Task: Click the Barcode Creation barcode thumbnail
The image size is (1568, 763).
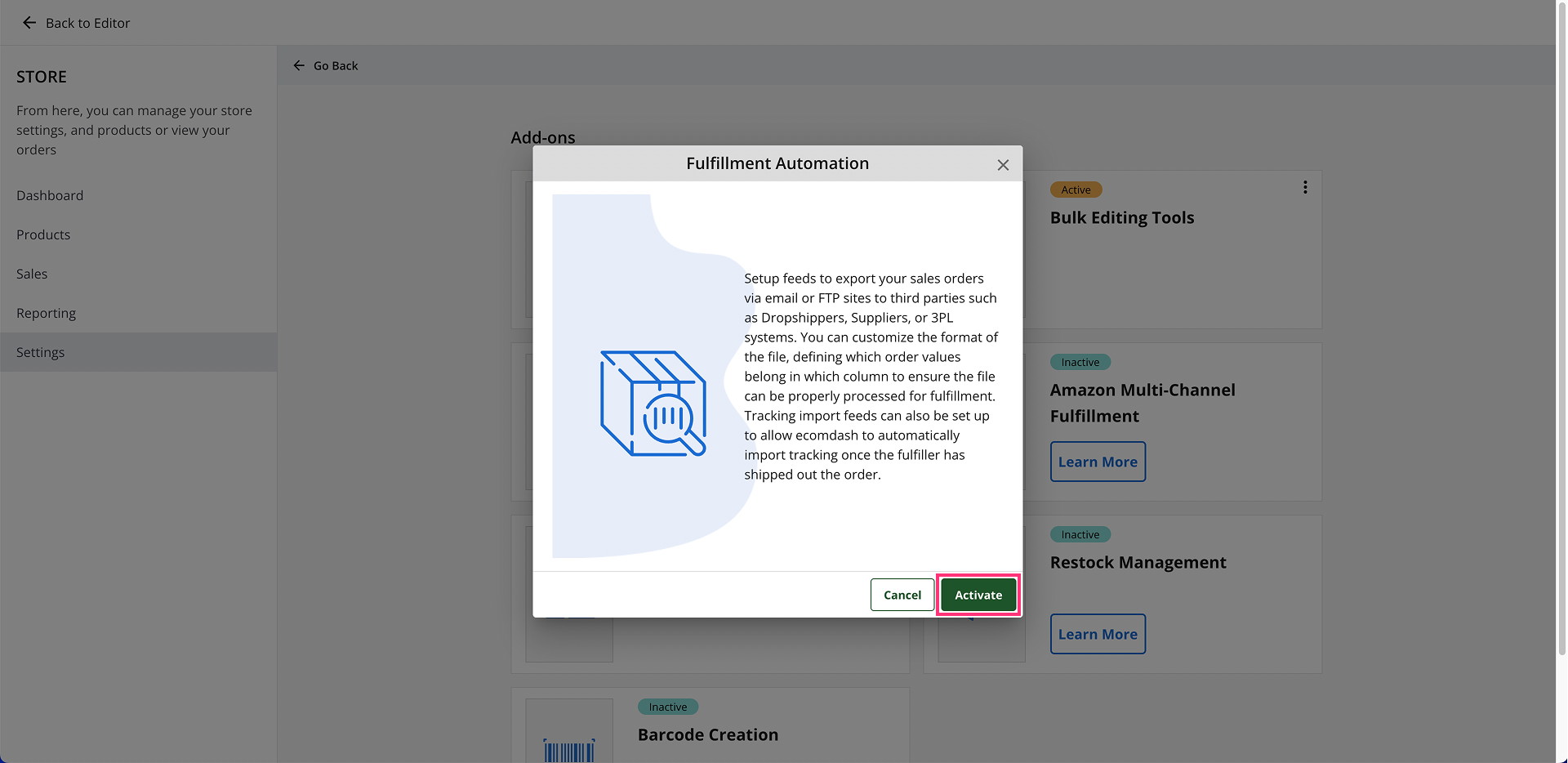Action: pos(569,731)
